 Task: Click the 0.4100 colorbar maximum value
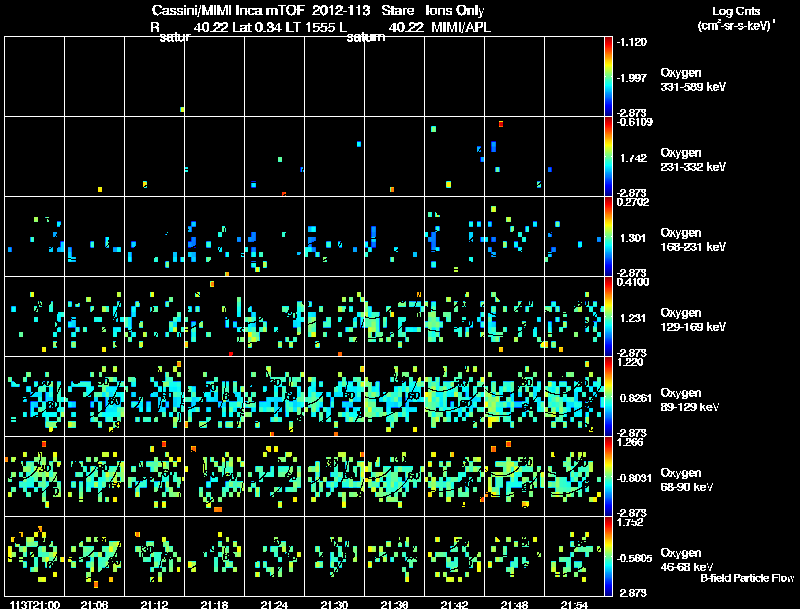click(633, 282)
